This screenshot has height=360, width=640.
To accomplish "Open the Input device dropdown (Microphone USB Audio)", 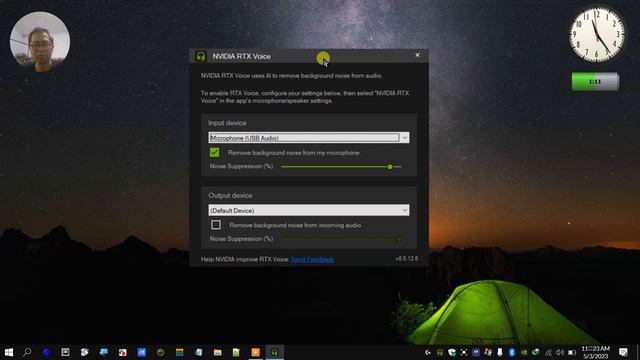I will coord(309,138).
